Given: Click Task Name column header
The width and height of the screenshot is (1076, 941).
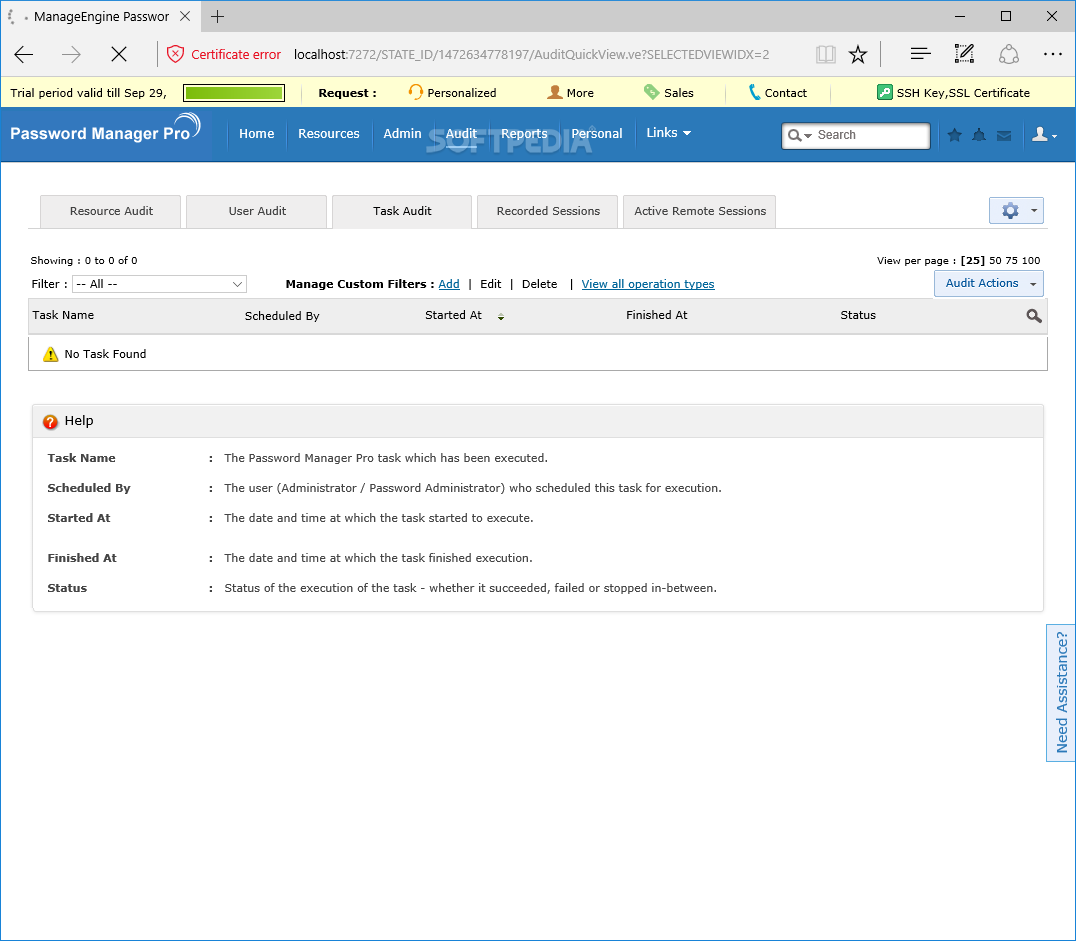Looking at the screenshot, I should [x=63, y=315].
